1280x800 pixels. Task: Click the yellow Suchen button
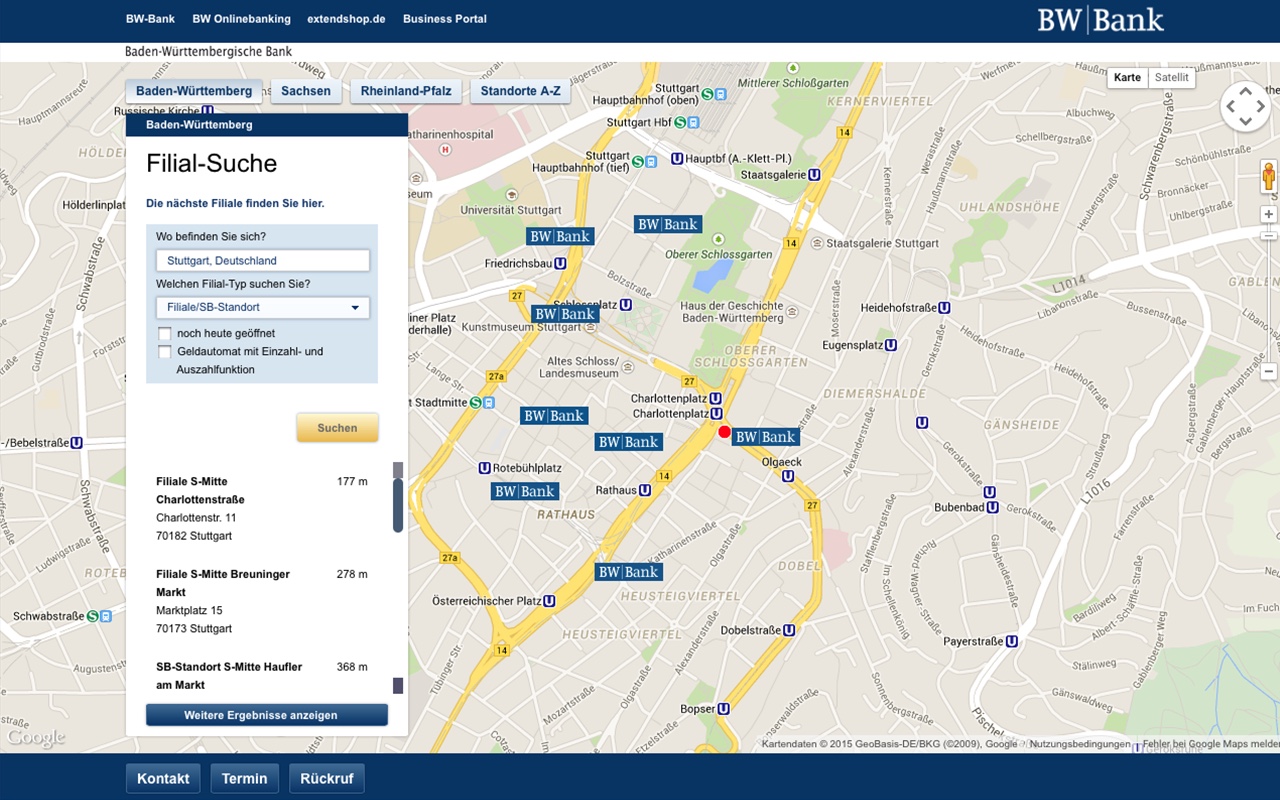tap(337, 427)
